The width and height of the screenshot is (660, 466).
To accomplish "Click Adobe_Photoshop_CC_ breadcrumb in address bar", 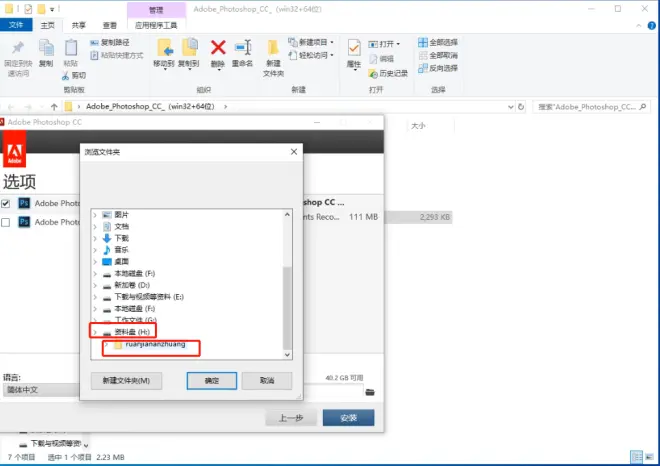I will point(150,107).
